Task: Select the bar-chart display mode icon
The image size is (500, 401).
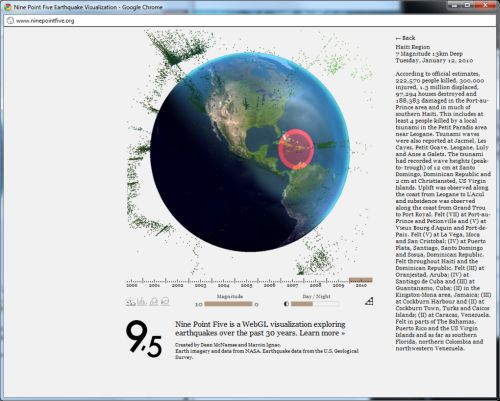Action: (x=142, y=302)
